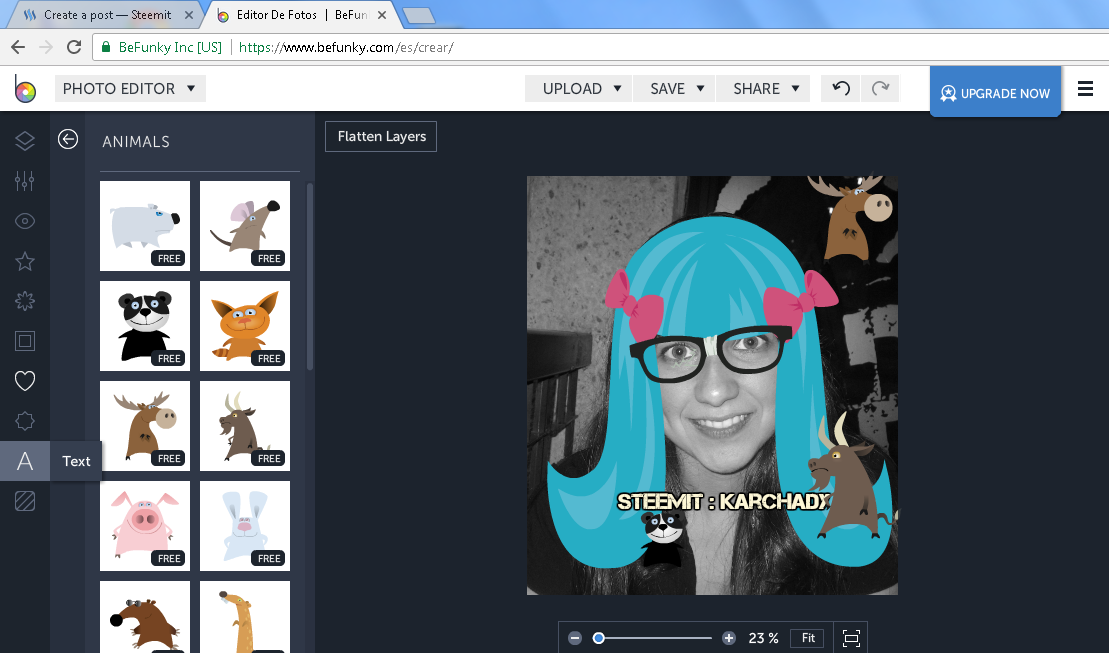Open the Photo Editor dropdown
Viewport: 1109px width, 653px height.
point(130,88)
